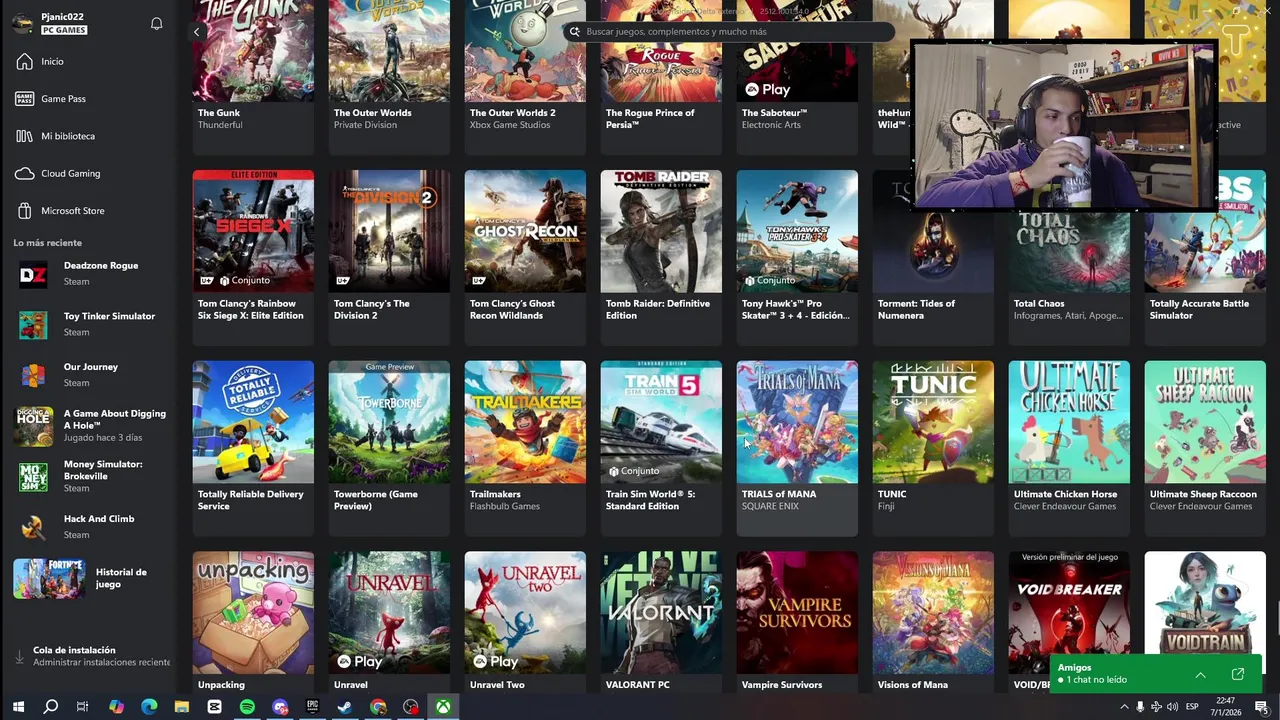Open Cola de instalación
The height and width of the screenshot is (720, 1280).
coord(90,656)
